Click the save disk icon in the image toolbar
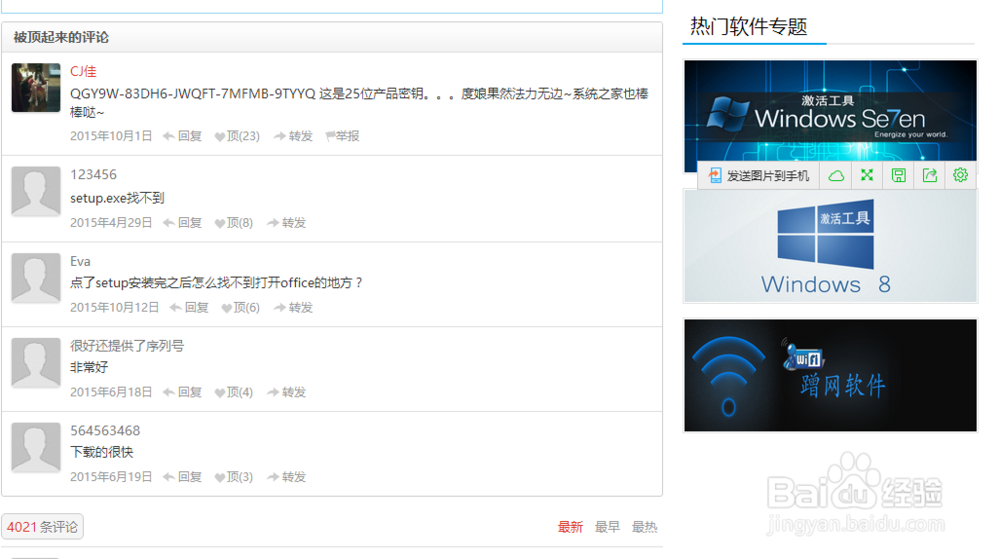This screenshot has height=559, width=1000. coord(899,175)
